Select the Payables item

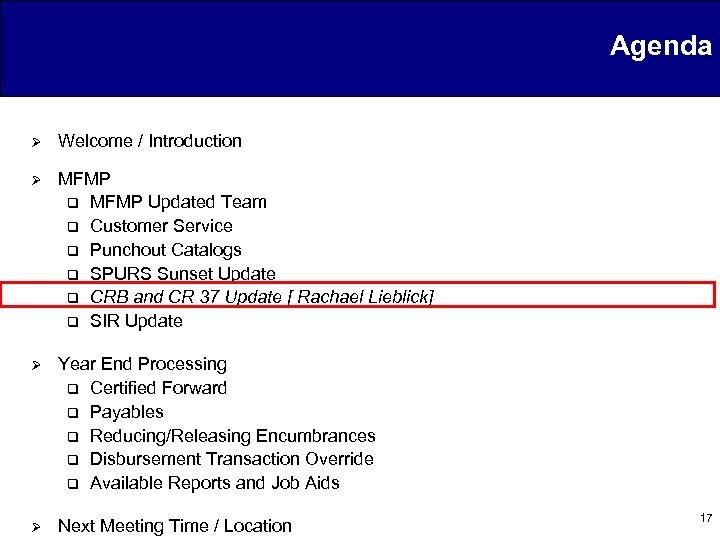(x=127, y=412)
